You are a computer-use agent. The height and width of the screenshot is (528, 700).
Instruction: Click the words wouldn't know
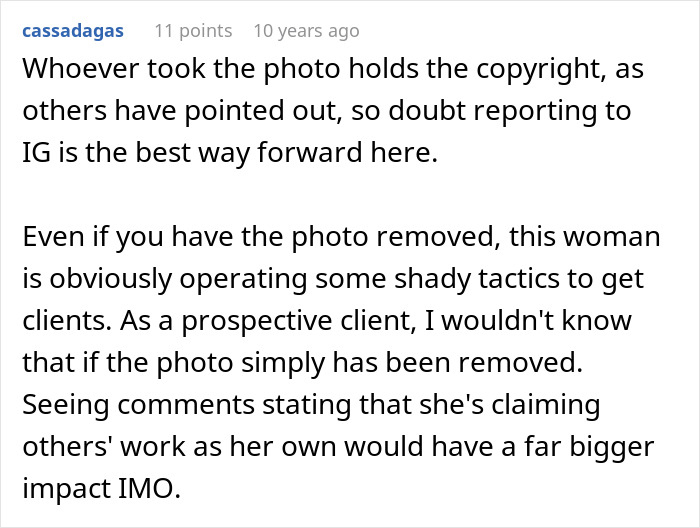537,320
